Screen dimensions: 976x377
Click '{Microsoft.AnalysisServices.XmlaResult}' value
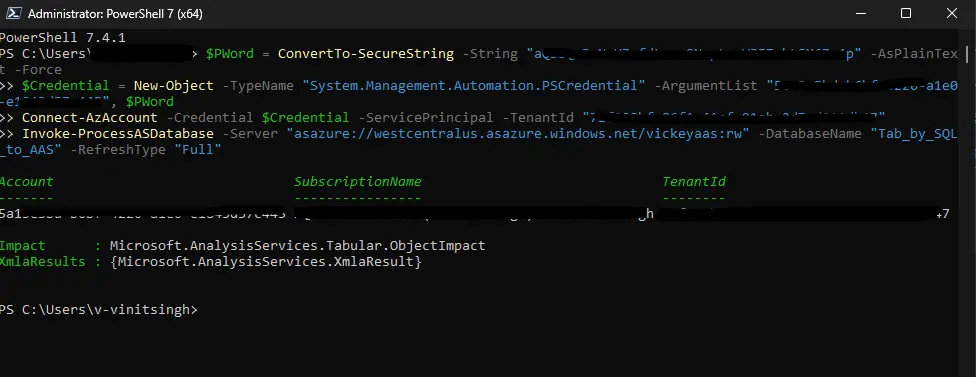pos(266,262)
